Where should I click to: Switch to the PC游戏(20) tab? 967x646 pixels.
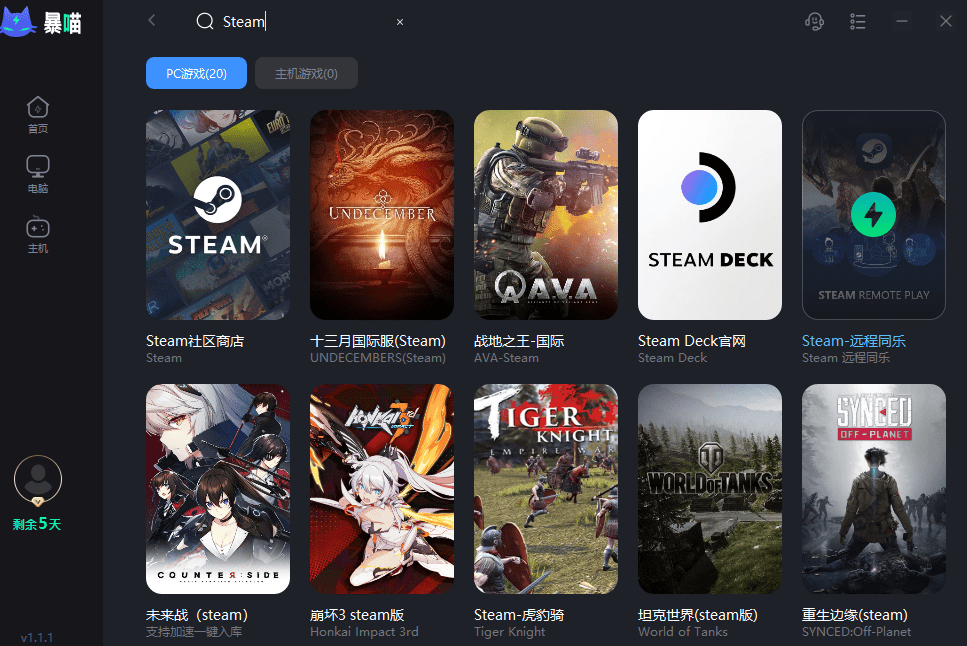point(196,73)
